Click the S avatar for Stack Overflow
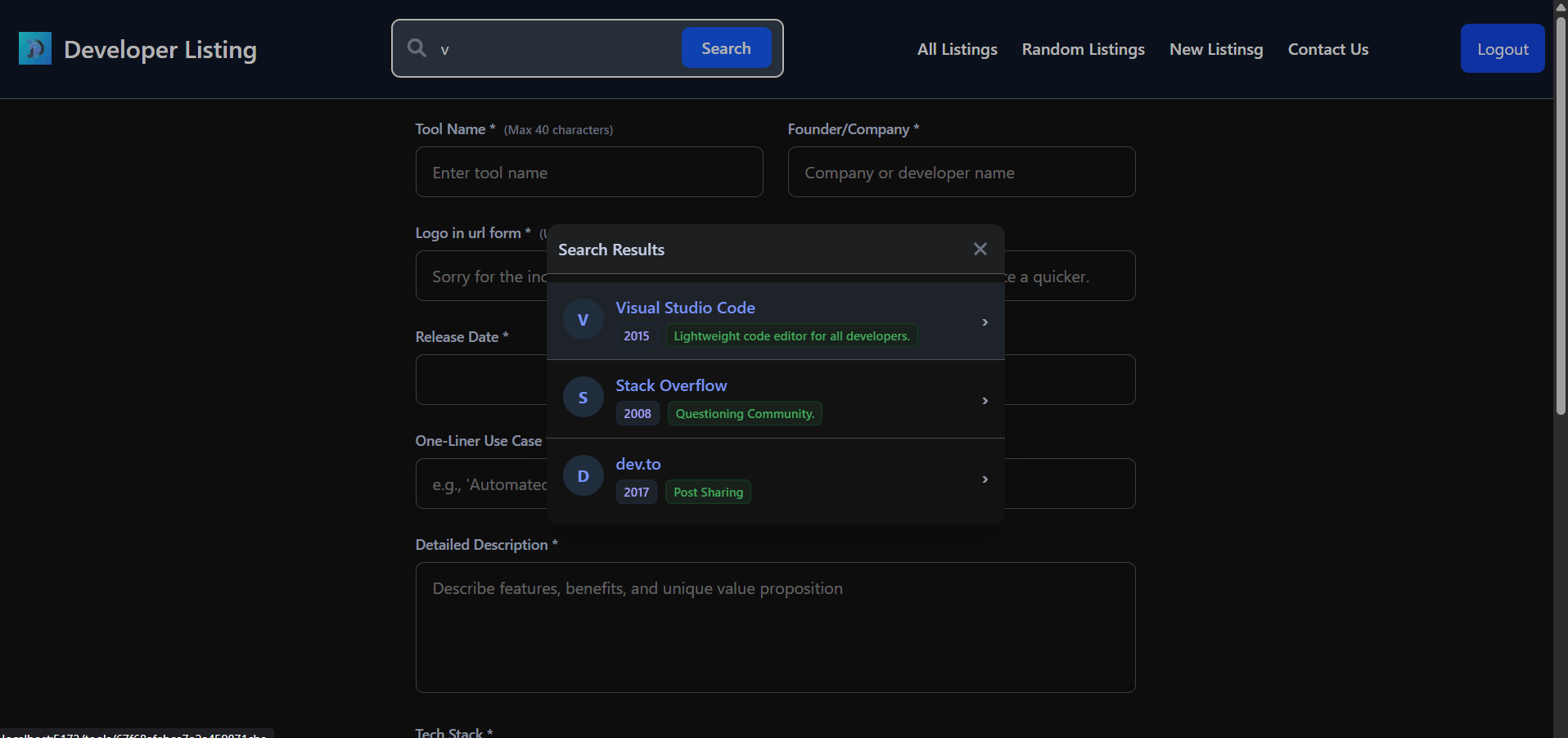 (583, 398)
